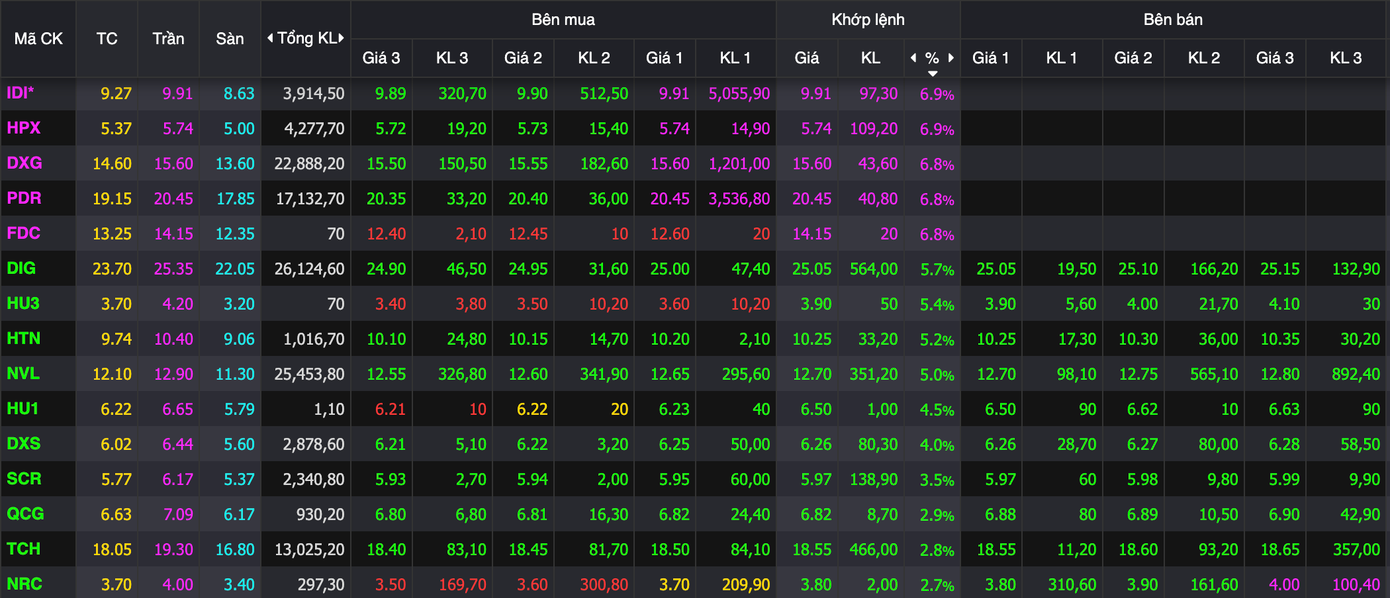1390x598 pixels.
Task: Click the Tổng KL column header label
Action: point(307,39)
